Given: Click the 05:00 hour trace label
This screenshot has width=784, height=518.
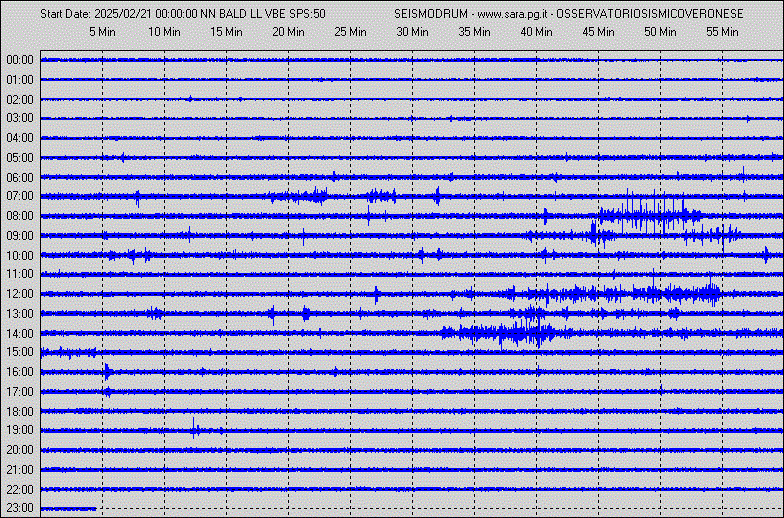Looking at the screenshot, I should tap(20, 158).
